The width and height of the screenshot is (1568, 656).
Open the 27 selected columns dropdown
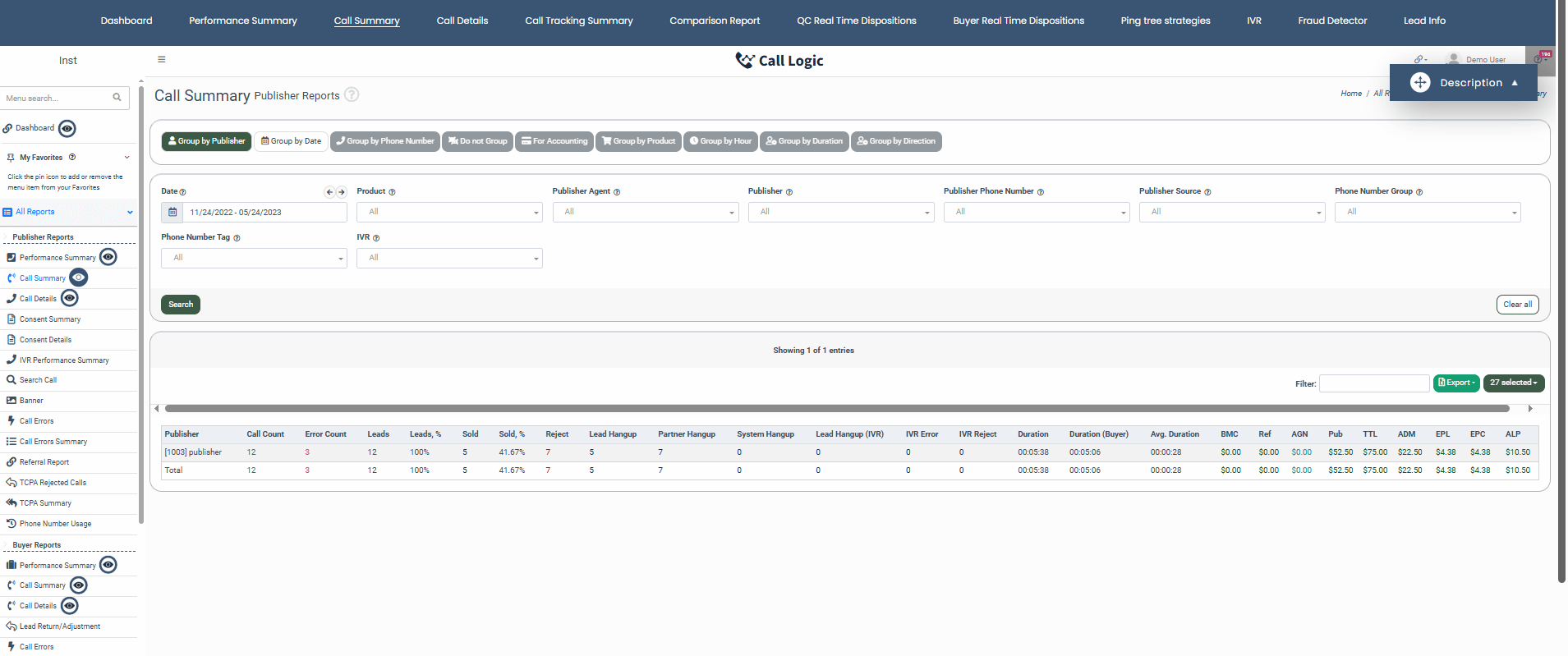(1514, 383)
